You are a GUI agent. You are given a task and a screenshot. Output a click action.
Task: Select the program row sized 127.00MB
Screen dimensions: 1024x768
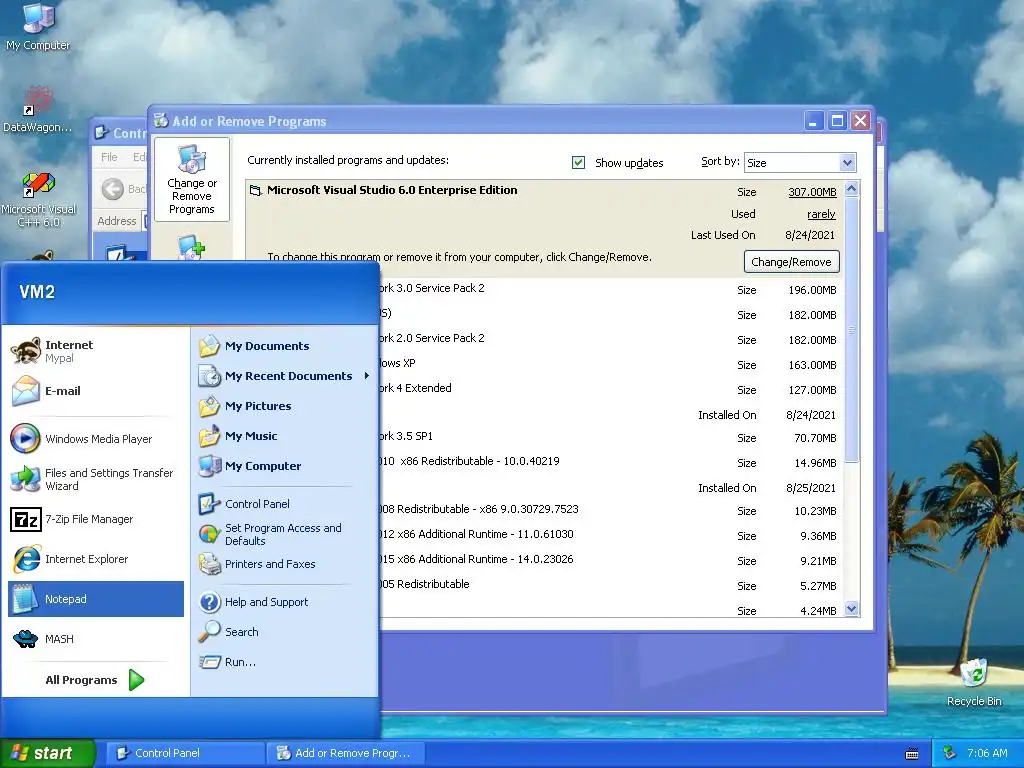pos(611,389)
